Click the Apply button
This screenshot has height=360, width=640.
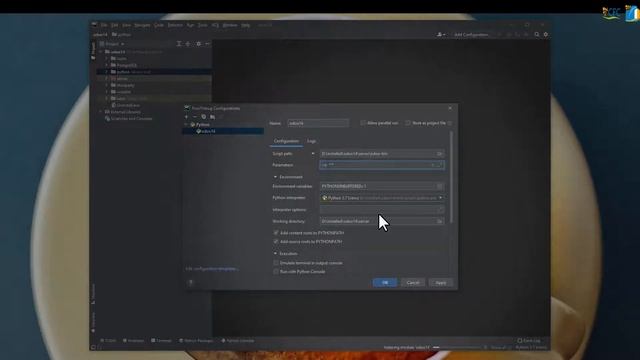(441, 282)
